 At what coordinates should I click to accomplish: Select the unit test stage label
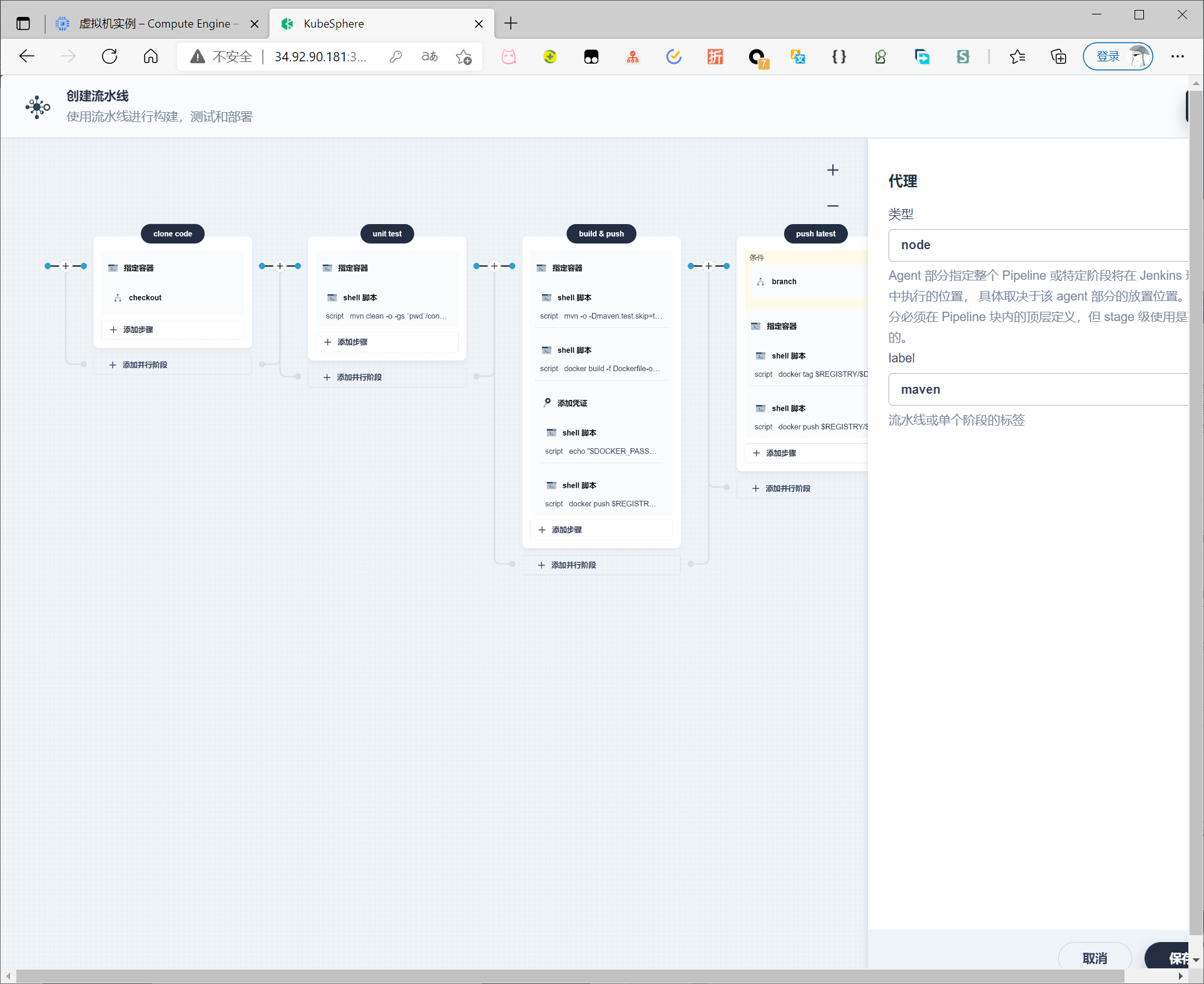[387, 233]
